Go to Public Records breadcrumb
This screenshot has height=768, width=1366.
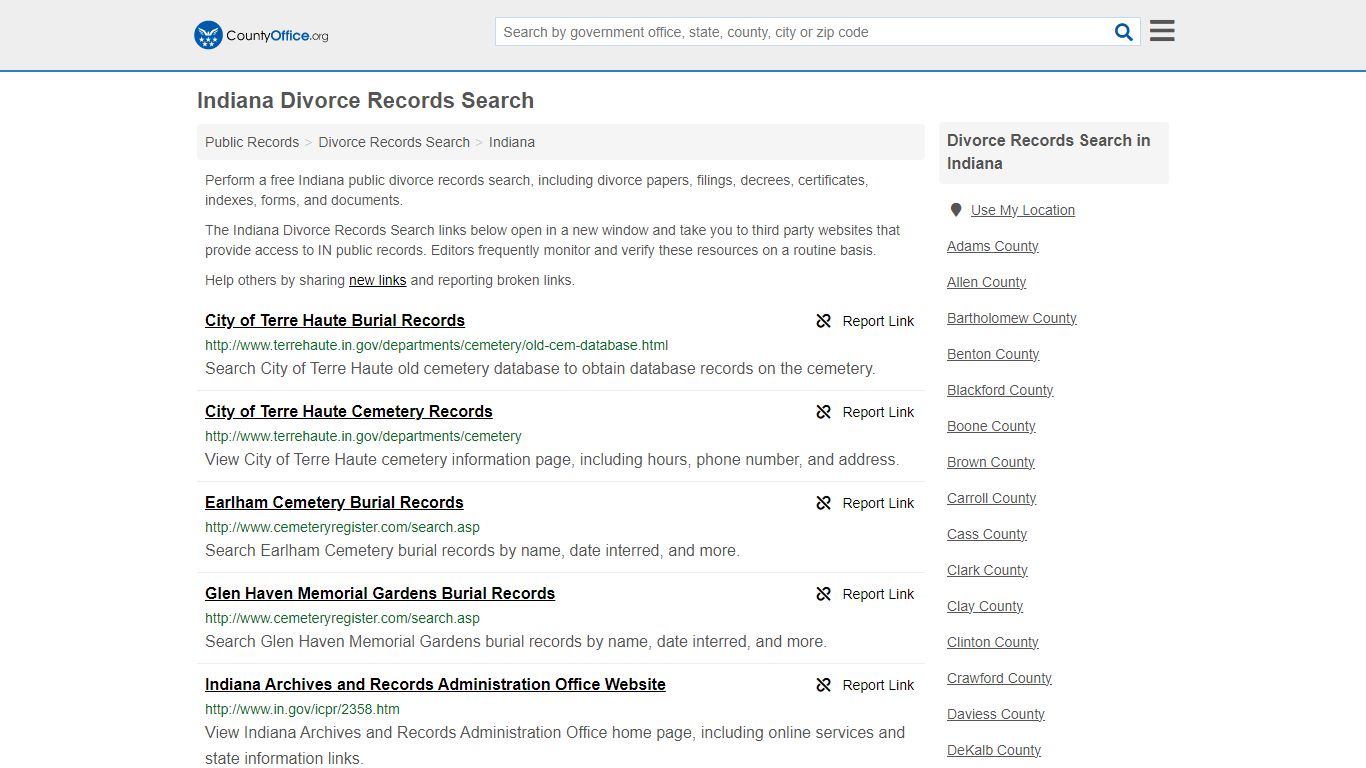tap(252, 142)
